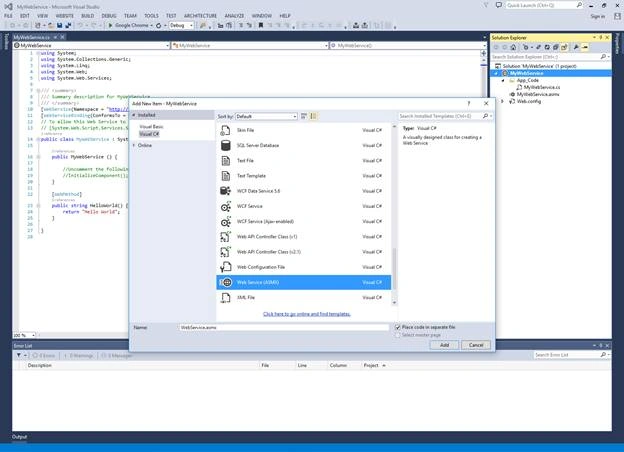Open the Debug configuration dropdown

click(x=181, y=25)
